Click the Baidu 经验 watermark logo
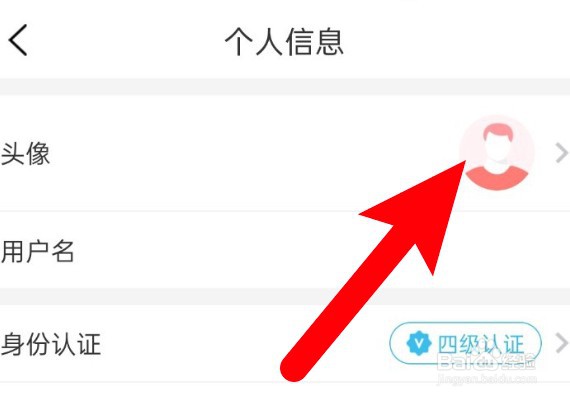570x400 pixels. tap(486, 361)
